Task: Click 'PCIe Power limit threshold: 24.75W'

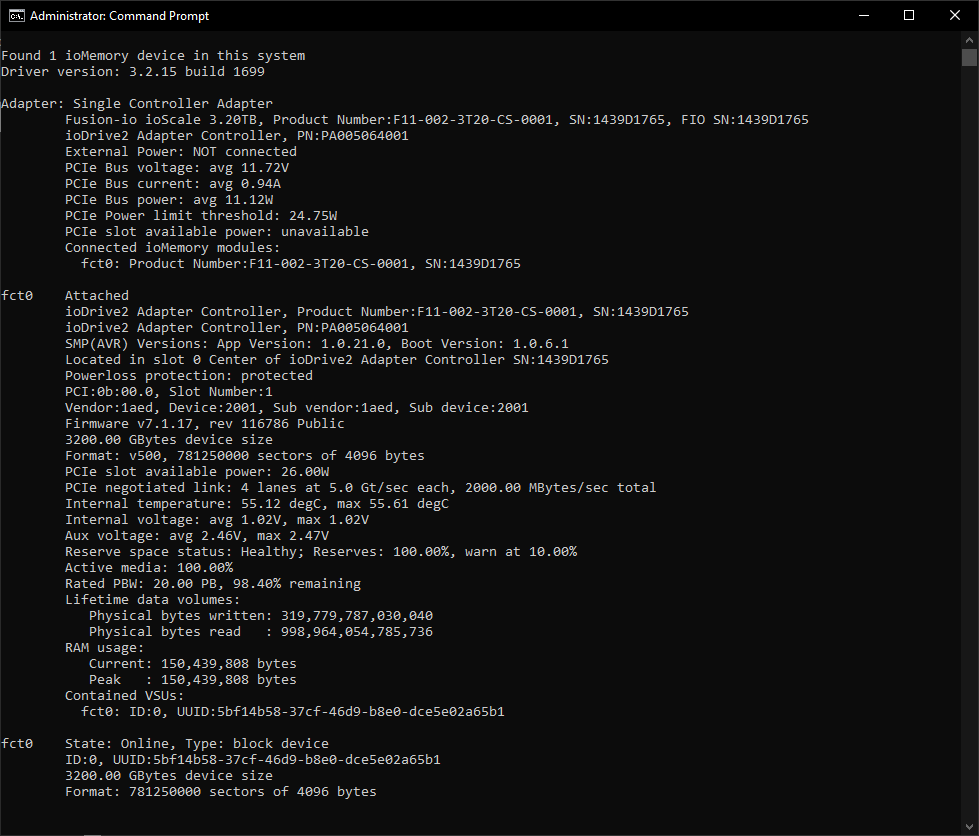Action: pyautogui.click(x=200, y=216)
